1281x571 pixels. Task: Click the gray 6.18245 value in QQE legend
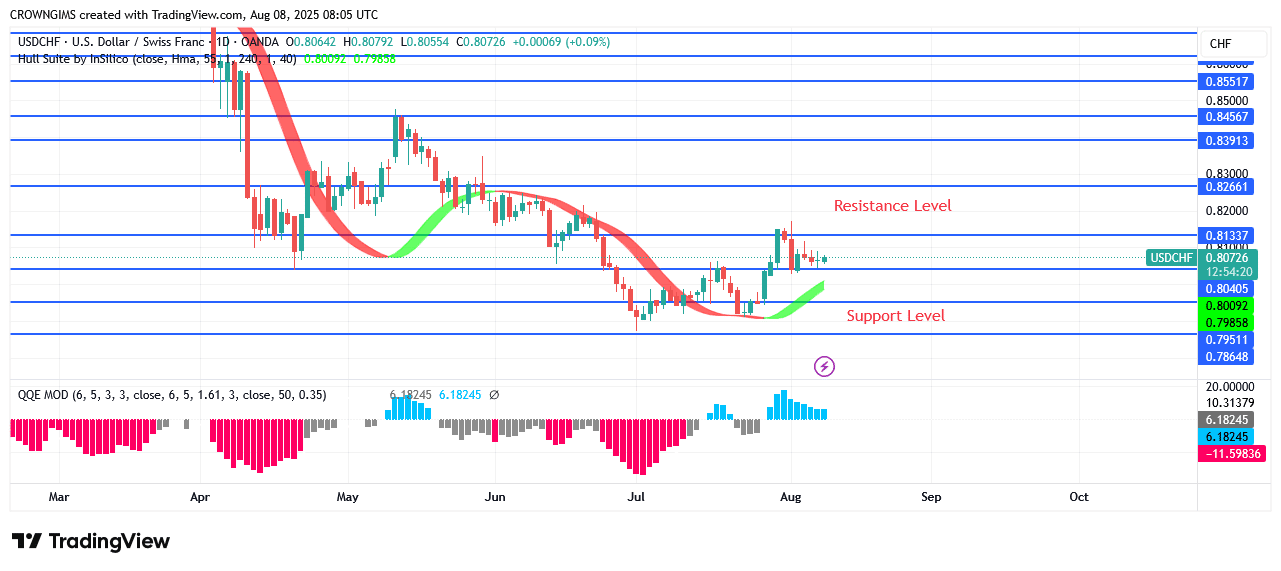(410, 395)
